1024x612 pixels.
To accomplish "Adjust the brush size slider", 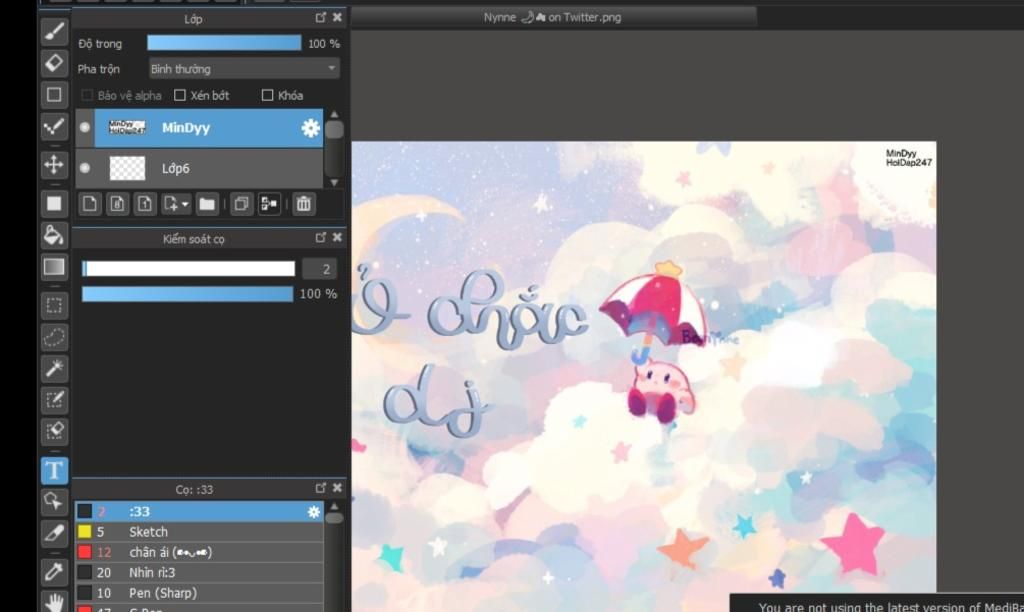I will click(188, 268).
